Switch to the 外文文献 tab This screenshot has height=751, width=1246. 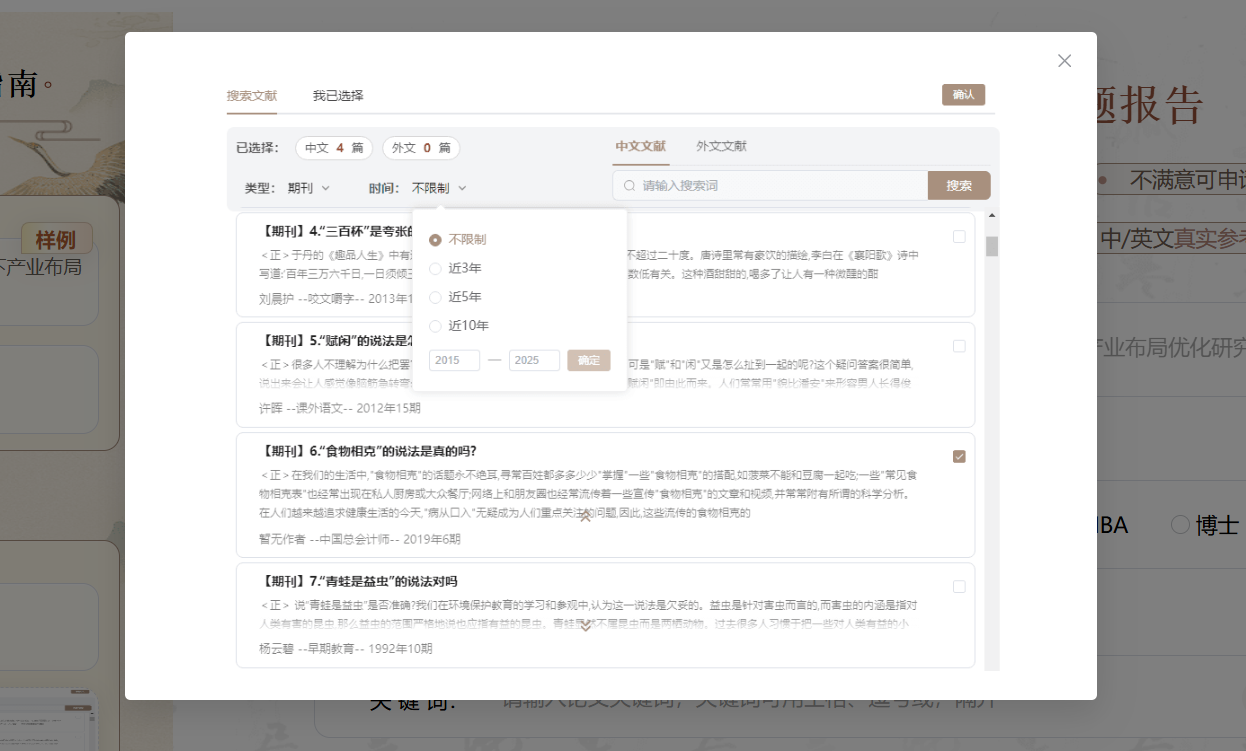pos(722,146)
